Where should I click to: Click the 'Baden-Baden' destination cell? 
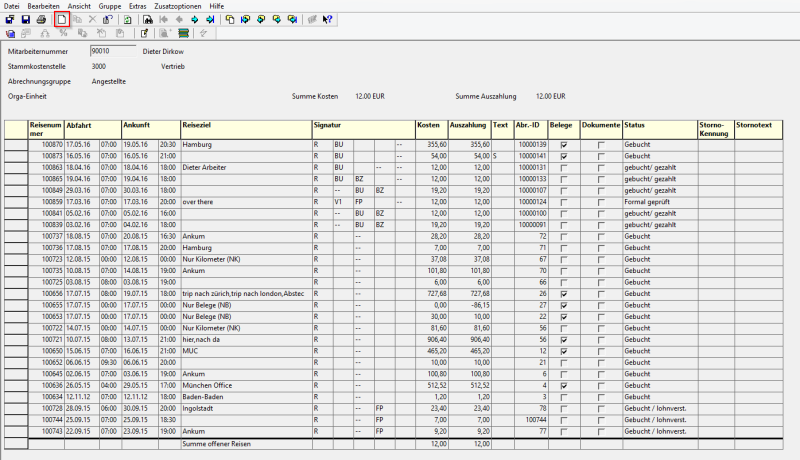(x=246, y=397)
